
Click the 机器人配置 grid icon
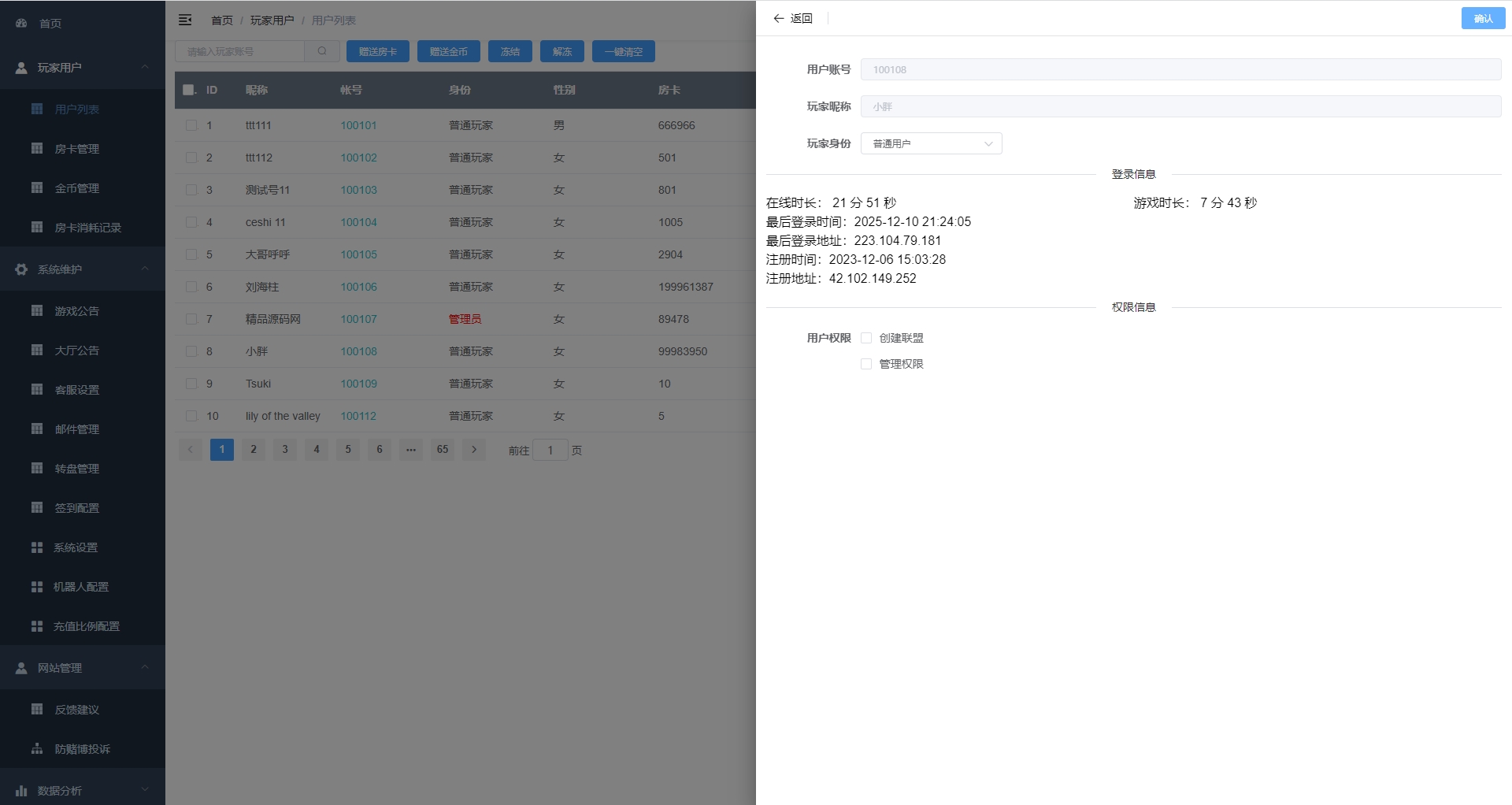click(x=37, y=587)
